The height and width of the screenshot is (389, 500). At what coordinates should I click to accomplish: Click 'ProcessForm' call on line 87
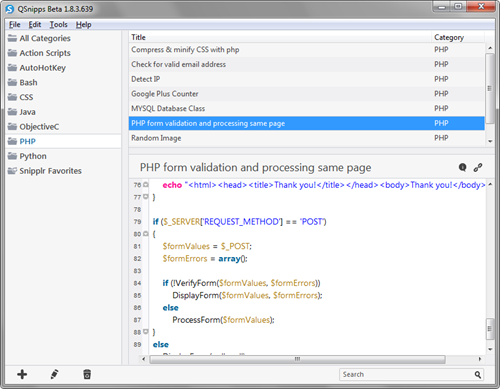[x=196, y=320]
